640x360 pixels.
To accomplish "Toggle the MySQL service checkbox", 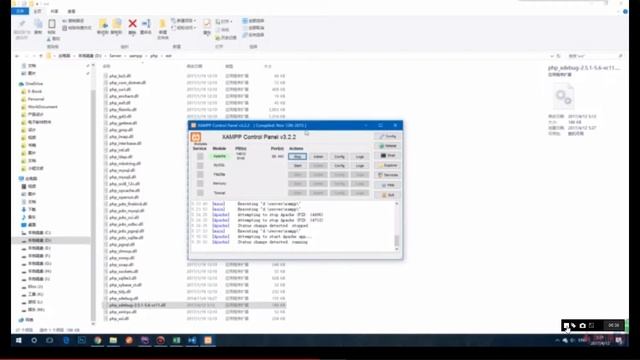I will [x=200, y=165].
